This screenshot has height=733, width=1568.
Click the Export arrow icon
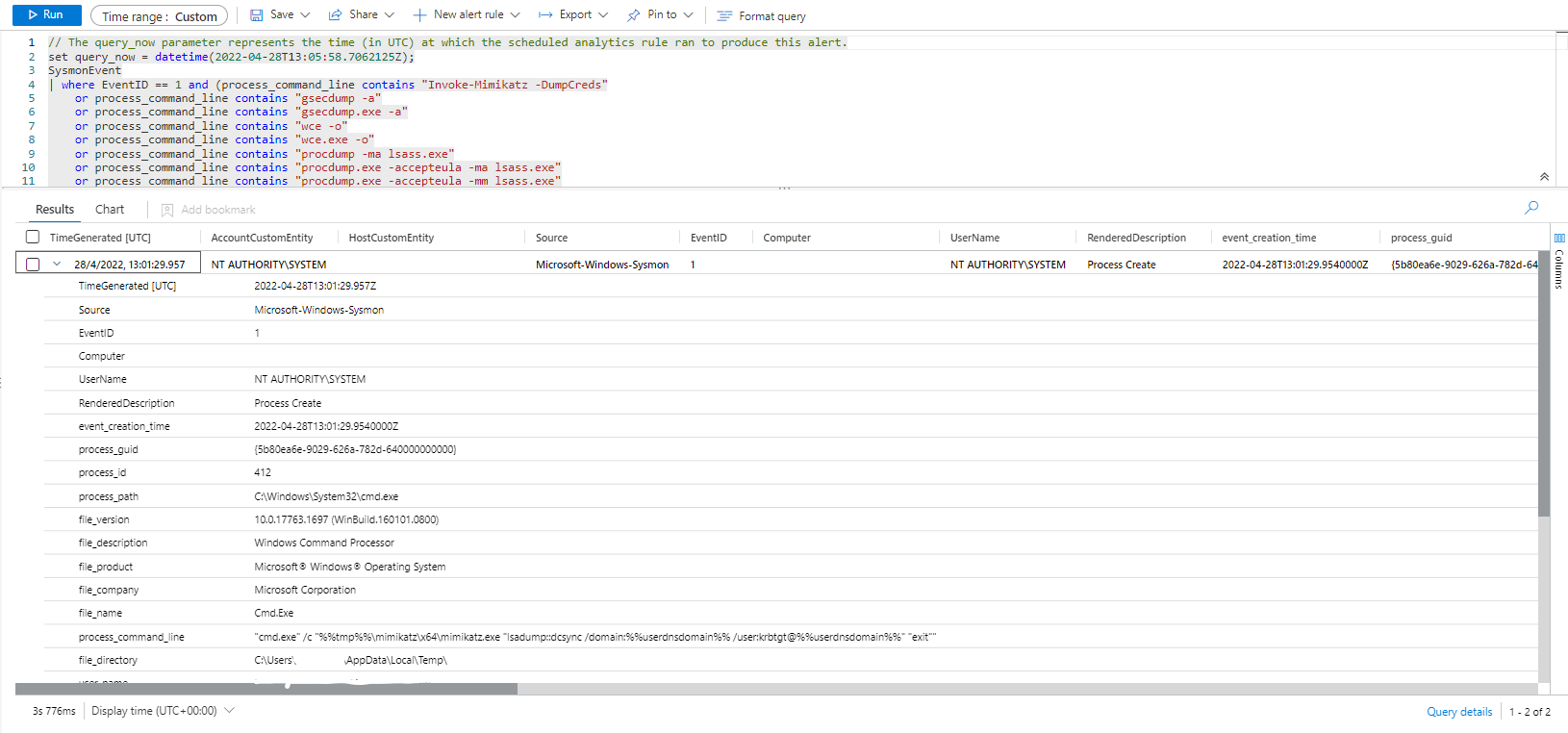[x=545, y=15]
